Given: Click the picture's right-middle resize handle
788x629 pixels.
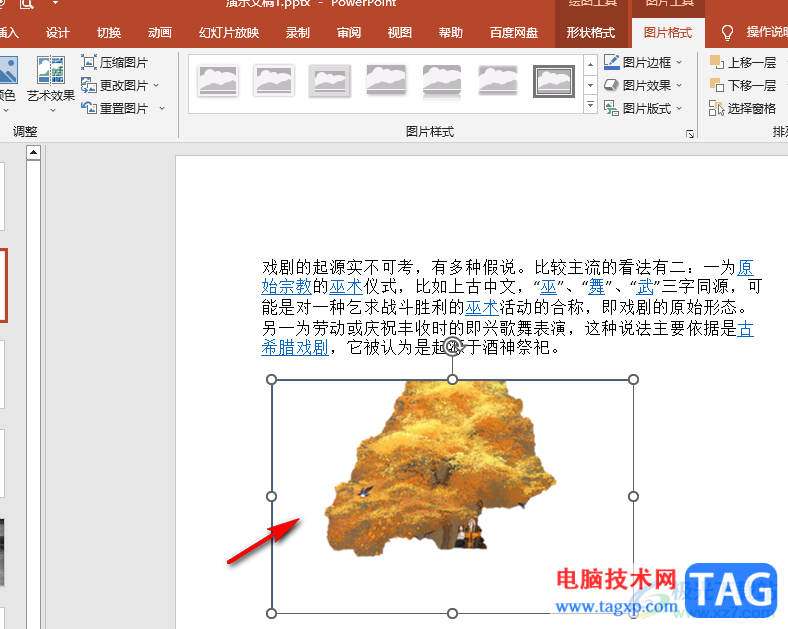Looking at the screenshot, I should click(x=633, y=496).
